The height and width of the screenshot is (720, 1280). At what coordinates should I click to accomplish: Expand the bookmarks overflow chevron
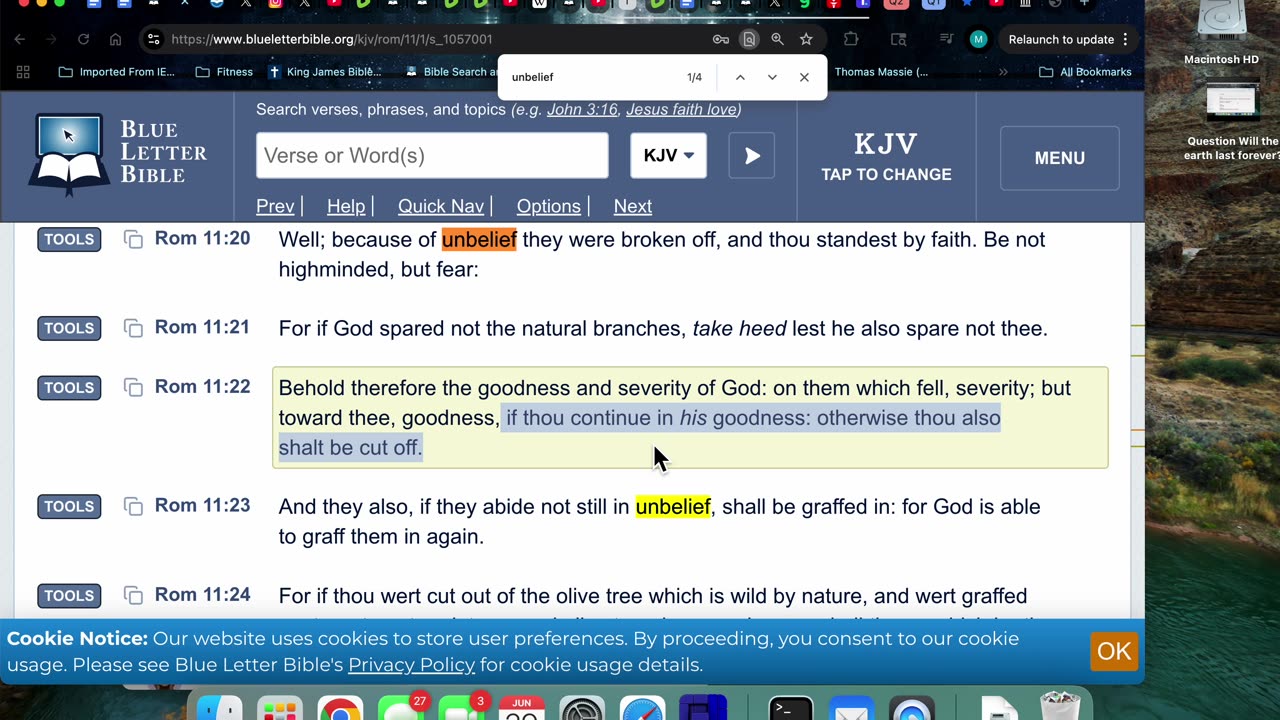[1003, 72]
